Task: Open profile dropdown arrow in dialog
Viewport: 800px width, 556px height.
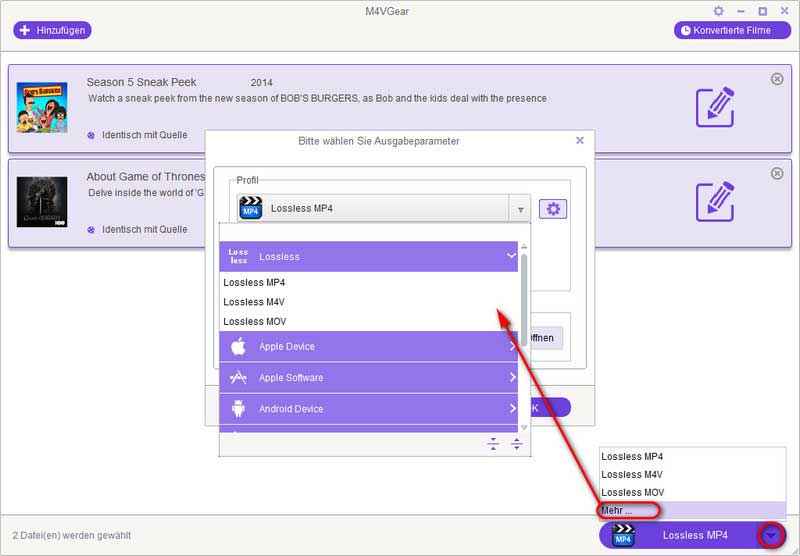Action: [x=520, y=209]
